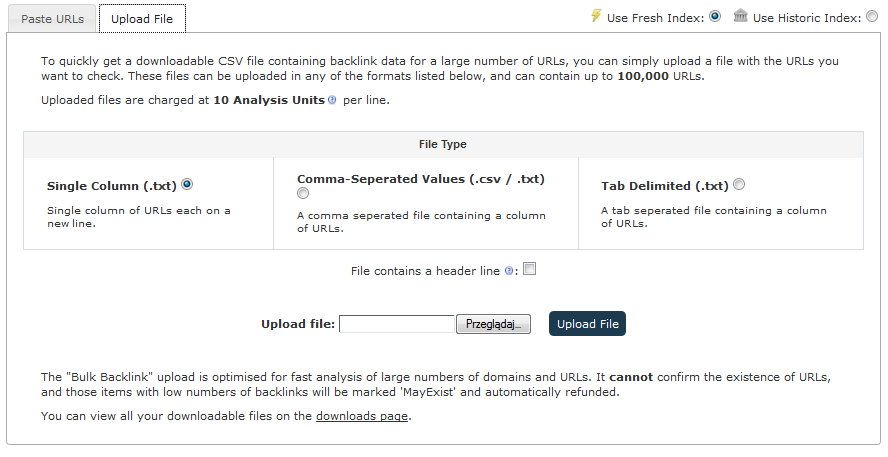This screenshot has height=457, width=888.
Task: Click the Upload file path text field
Action: [x=397, y=324]
